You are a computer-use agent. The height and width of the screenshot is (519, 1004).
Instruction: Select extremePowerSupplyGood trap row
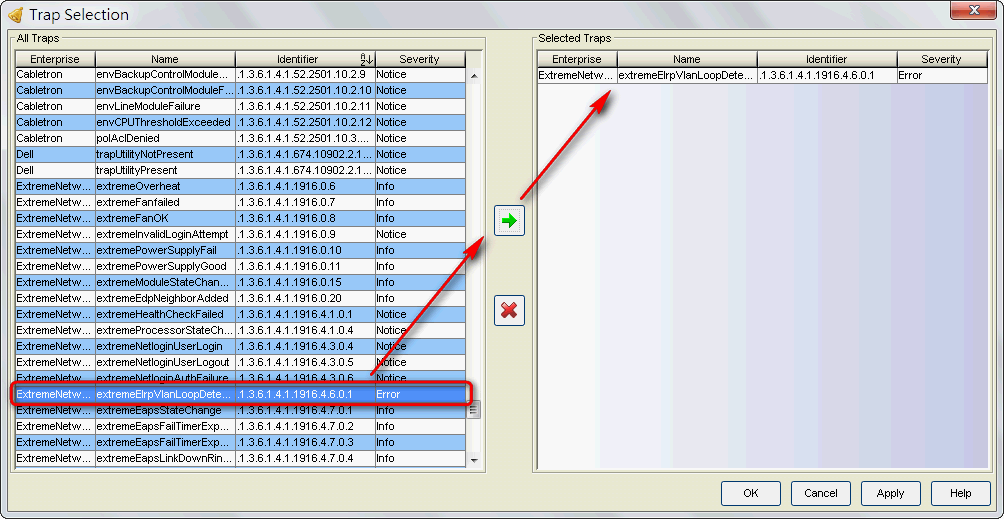pyautogui.click(x=240, y=266)
